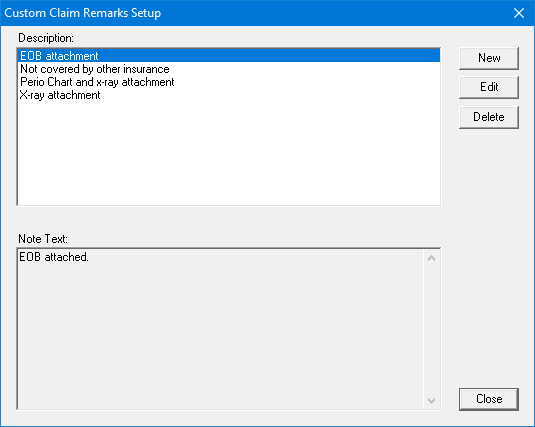This screenshot has height=427, width=535.
Task: Select the EOB attachment entry
Action: pyautogui.click(x=229, y=56)
